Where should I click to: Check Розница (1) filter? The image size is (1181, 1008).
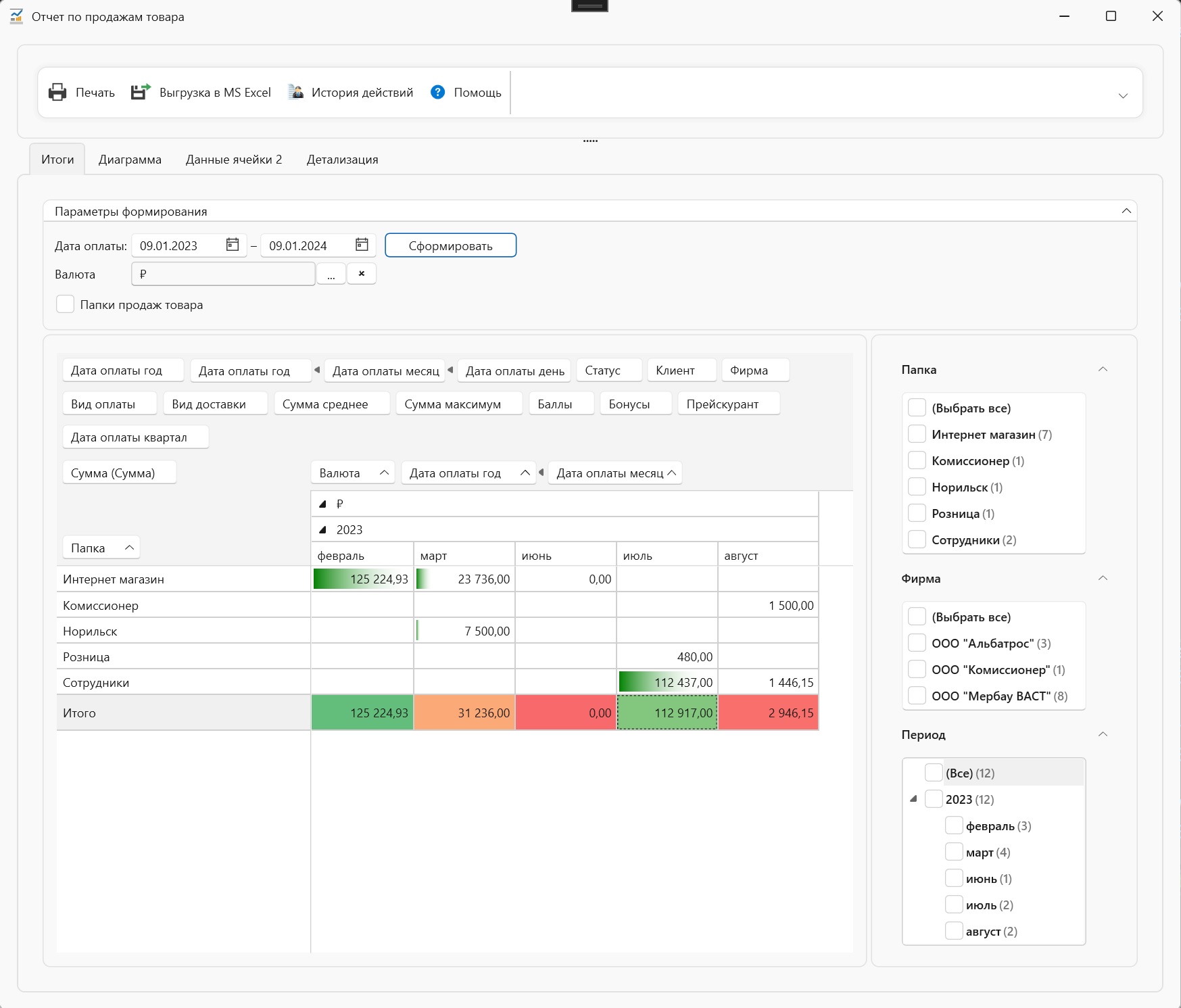click(x=917, y=513)
